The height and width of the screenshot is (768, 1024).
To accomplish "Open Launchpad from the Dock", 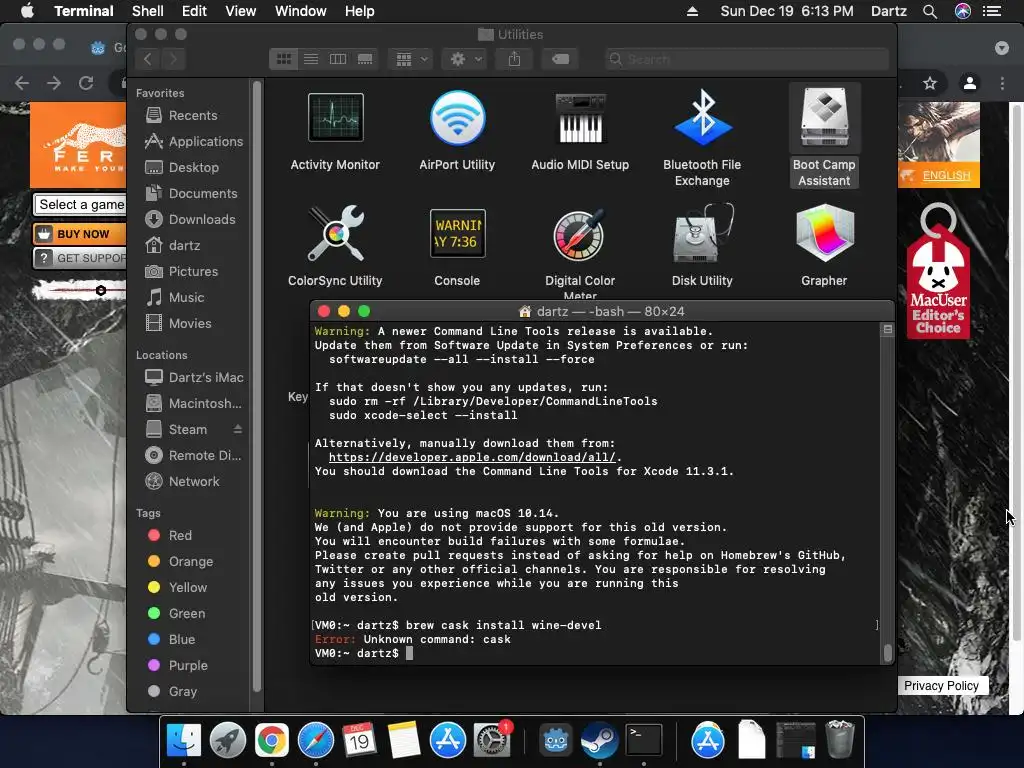I will 228,740.
